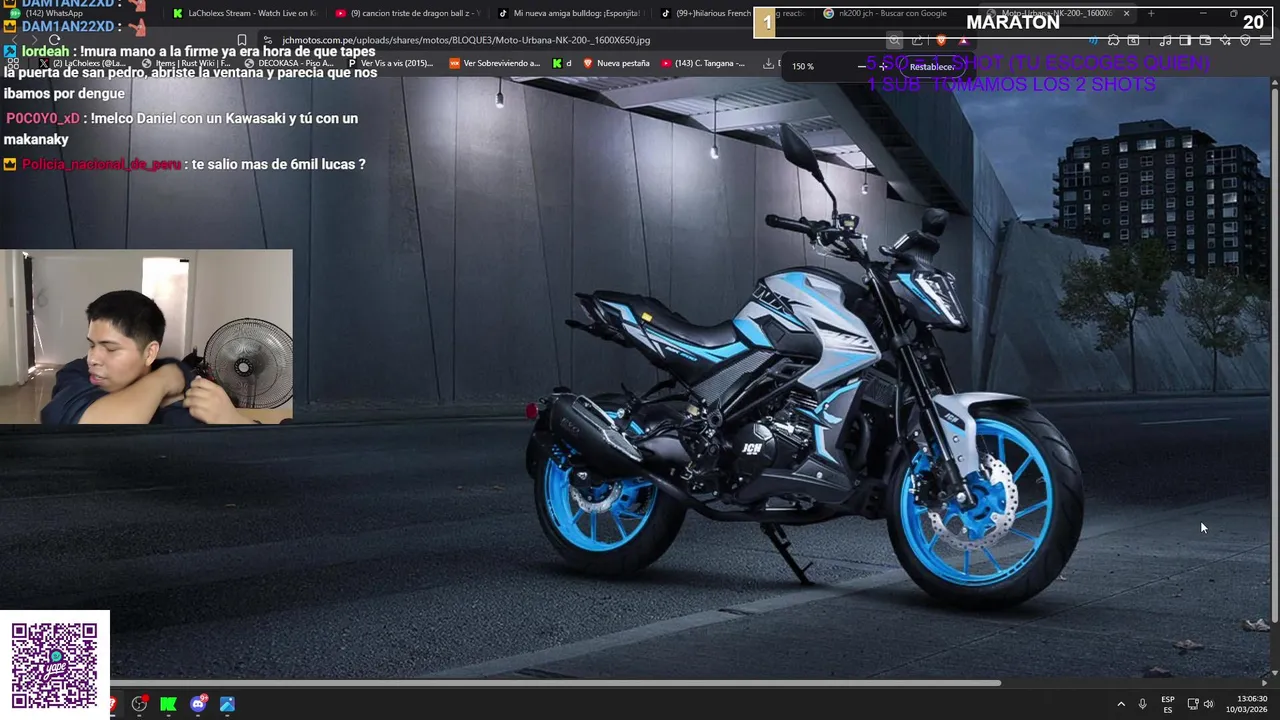The width and height of the screenshot is (1280, 720).
Task: Click the webcam overlay showing the streamer
Action: click(x=146, y=337)
